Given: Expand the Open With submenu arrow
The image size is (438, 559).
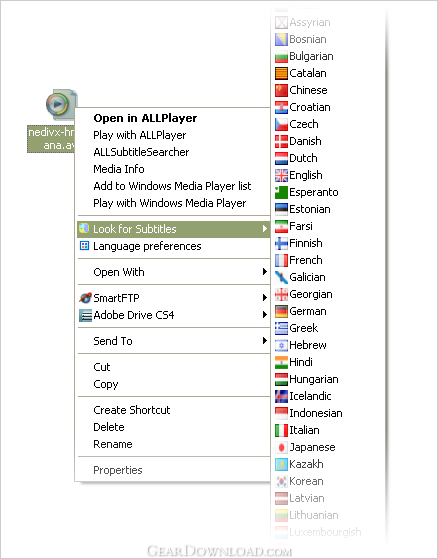Looking at the screenshot, I should 264,272.
